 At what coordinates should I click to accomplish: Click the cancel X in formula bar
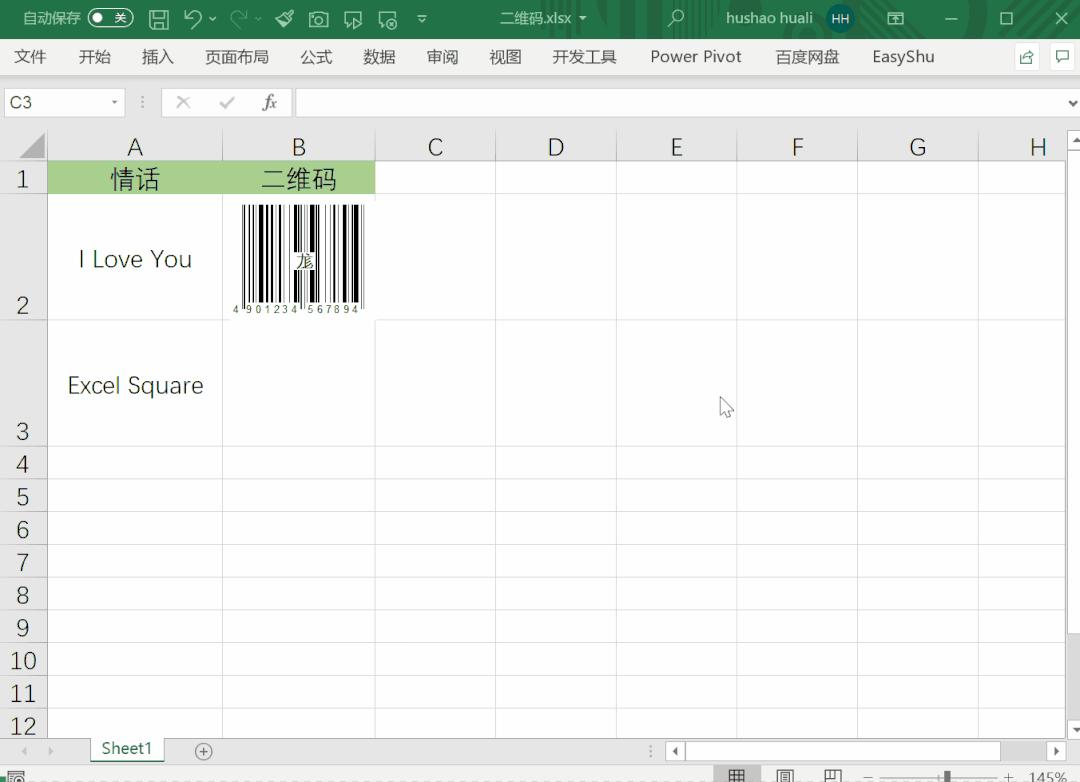coord(183,103)
